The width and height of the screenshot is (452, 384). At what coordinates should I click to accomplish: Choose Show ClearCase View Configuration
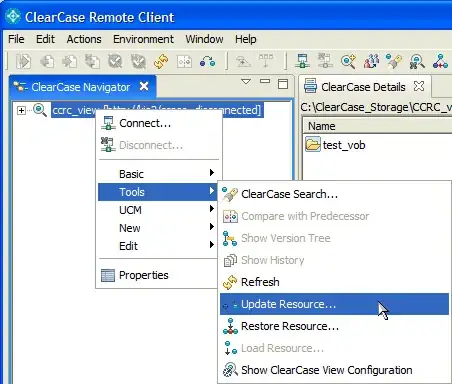[x=334, y=370]
